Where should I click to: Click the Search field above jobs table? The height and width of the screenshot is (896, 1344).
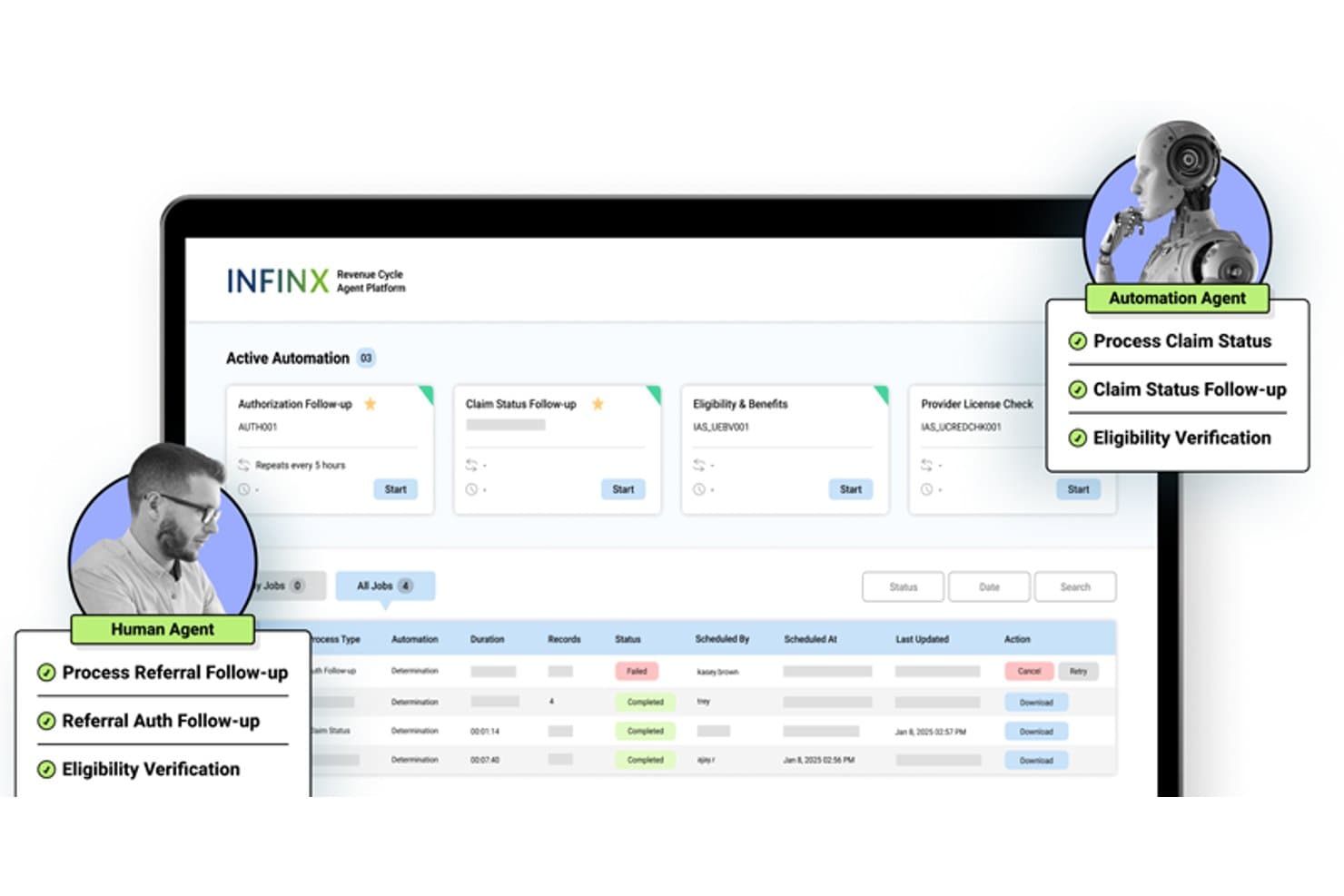click(1075, 586)
